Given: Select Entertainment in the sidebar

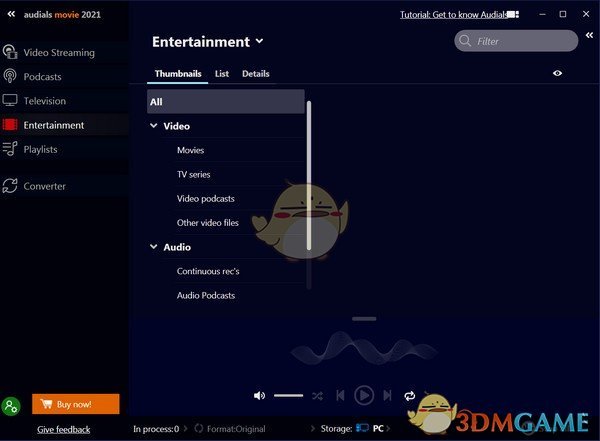Looking at the screenshot, I should tap(64, 125).
